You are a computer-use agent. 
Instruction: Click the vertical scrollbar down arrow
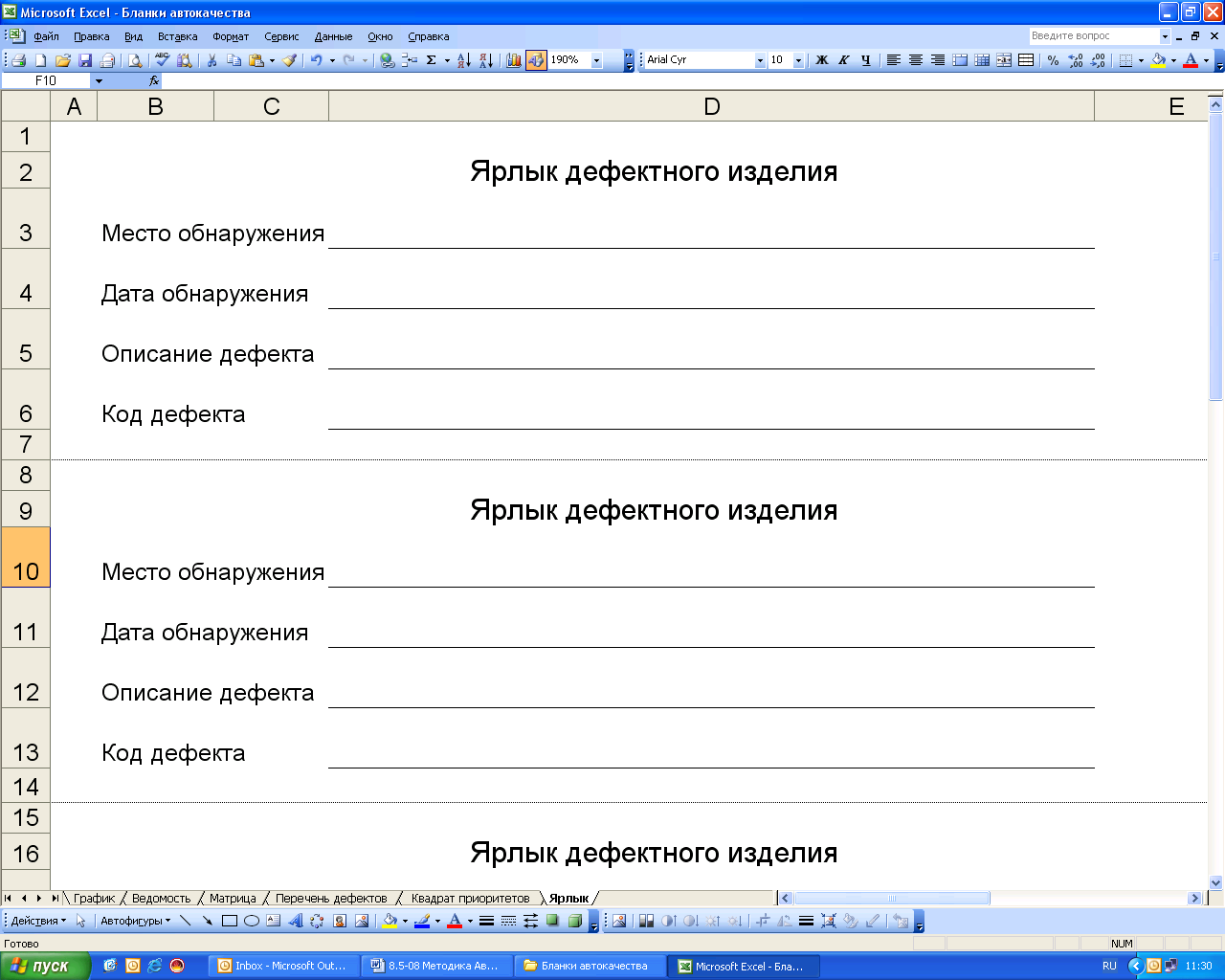pyautogui.click(x=1216, y=882)
